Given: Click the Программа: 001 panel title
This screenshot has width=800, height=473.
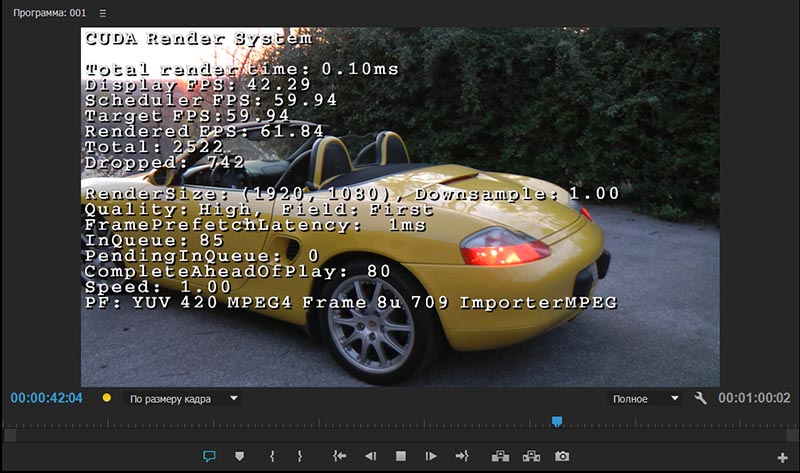Looking at the screenshot, I should 49,13.
